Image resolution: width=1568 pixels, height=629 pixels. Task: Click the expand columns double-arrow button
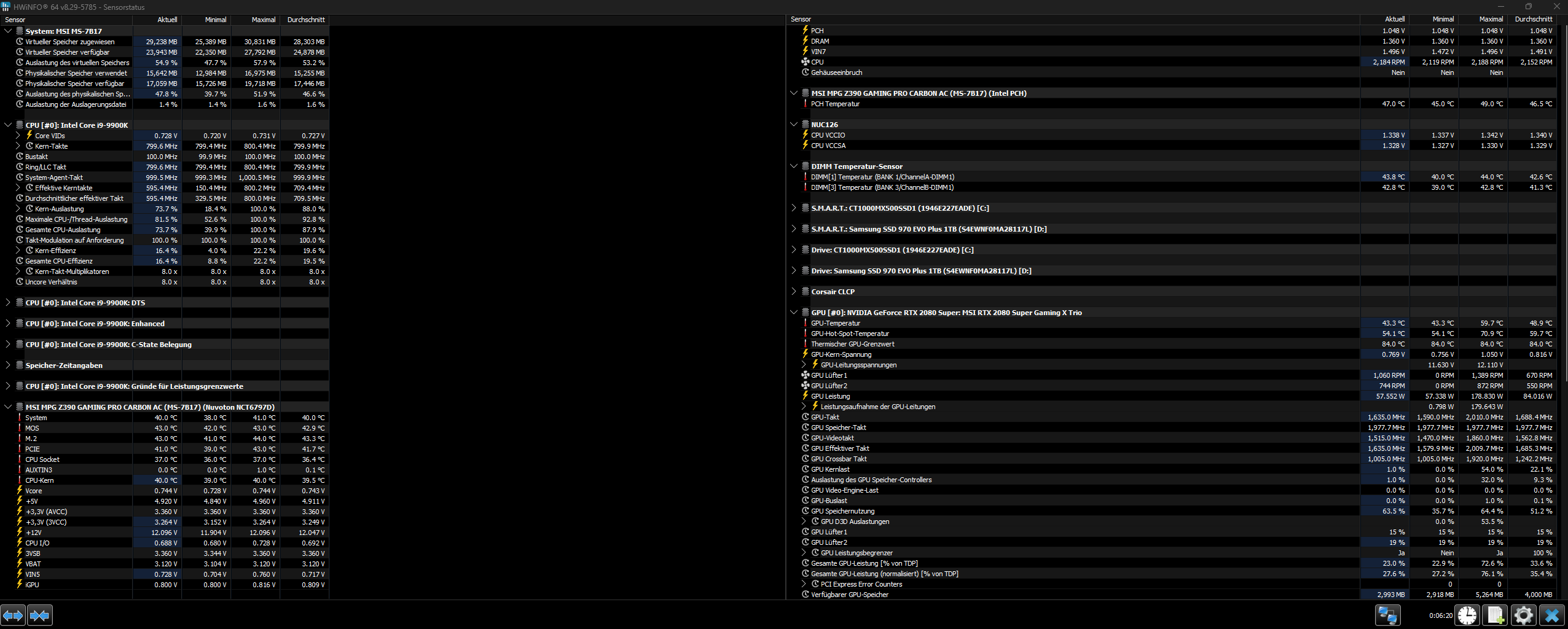tap(13, 615)
